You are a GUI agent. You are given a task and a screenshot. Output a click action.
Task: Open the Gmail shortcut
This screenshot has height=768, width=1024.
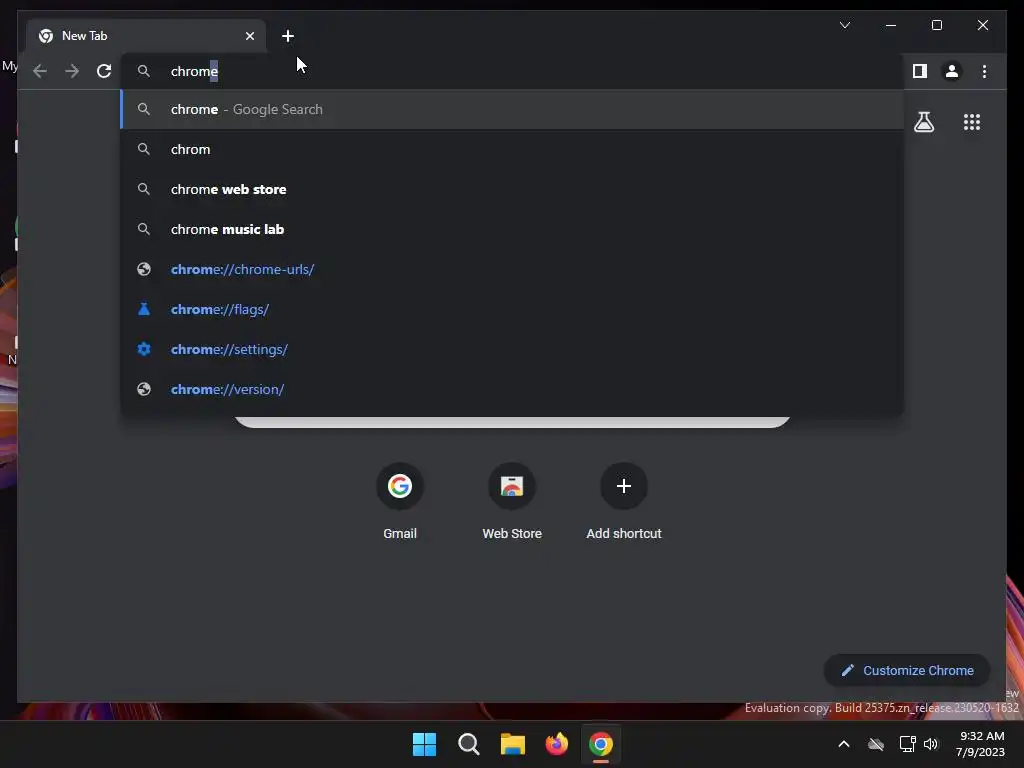(x=400, y=502)
